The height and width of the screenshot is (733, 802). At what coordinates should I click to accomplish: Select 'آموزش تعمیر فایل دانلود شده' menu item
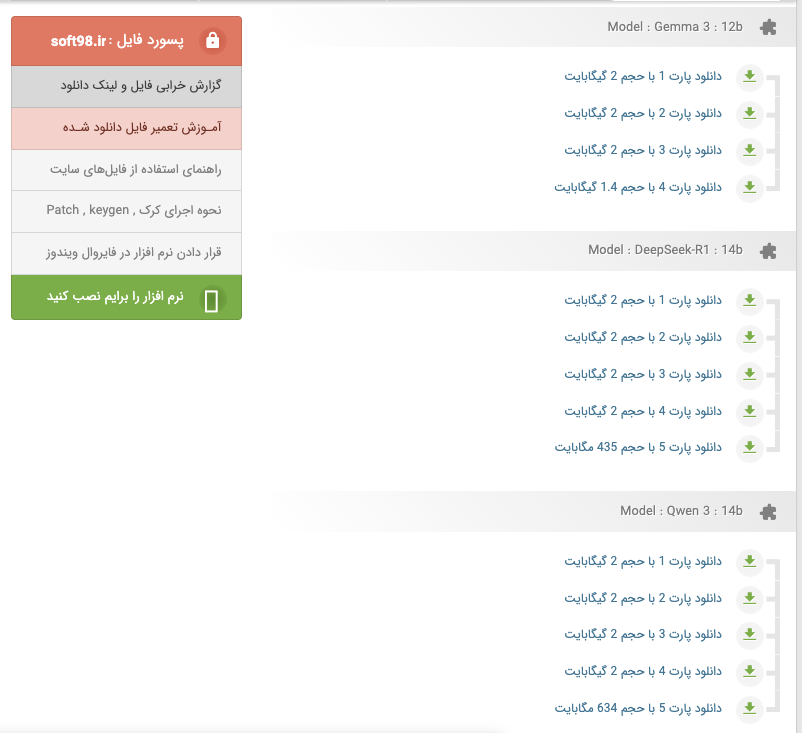(126, 128)
